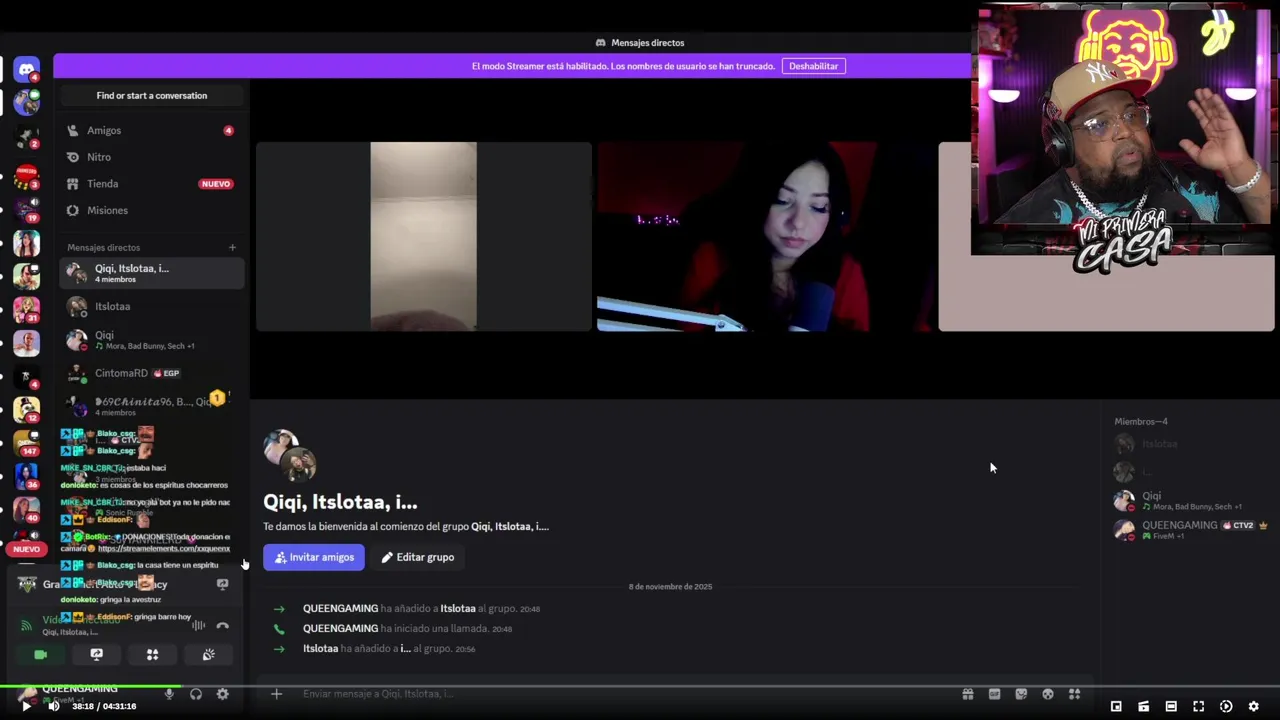Create new direct message with plus icon
The width and height of the screenshot is (1280, 720).
click(232, 248)
